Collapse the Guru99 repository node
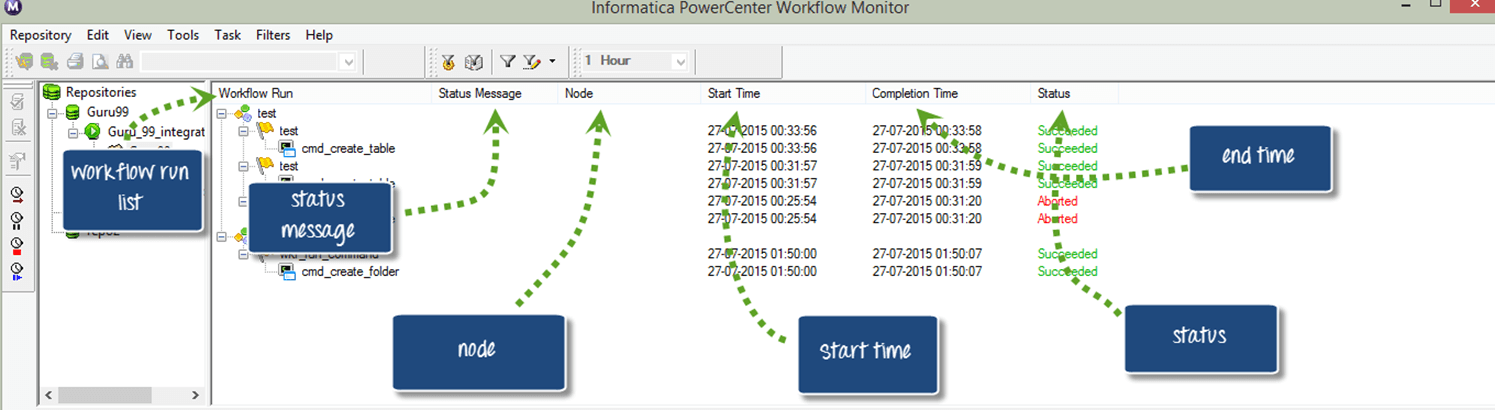1495x410 pixels. pos(51,112)
